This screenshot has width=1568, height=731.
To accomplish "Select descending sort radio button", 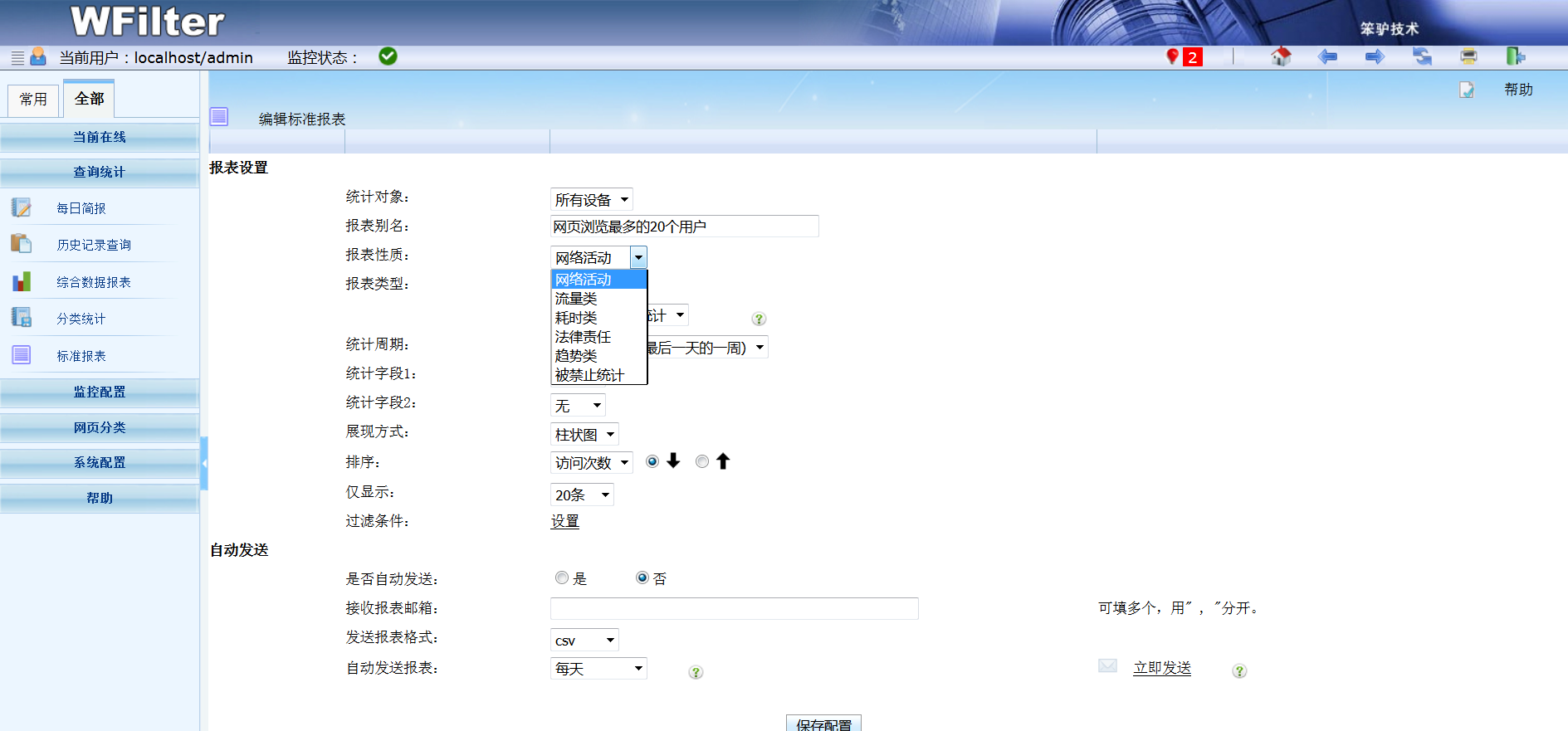I will [652, 461].
